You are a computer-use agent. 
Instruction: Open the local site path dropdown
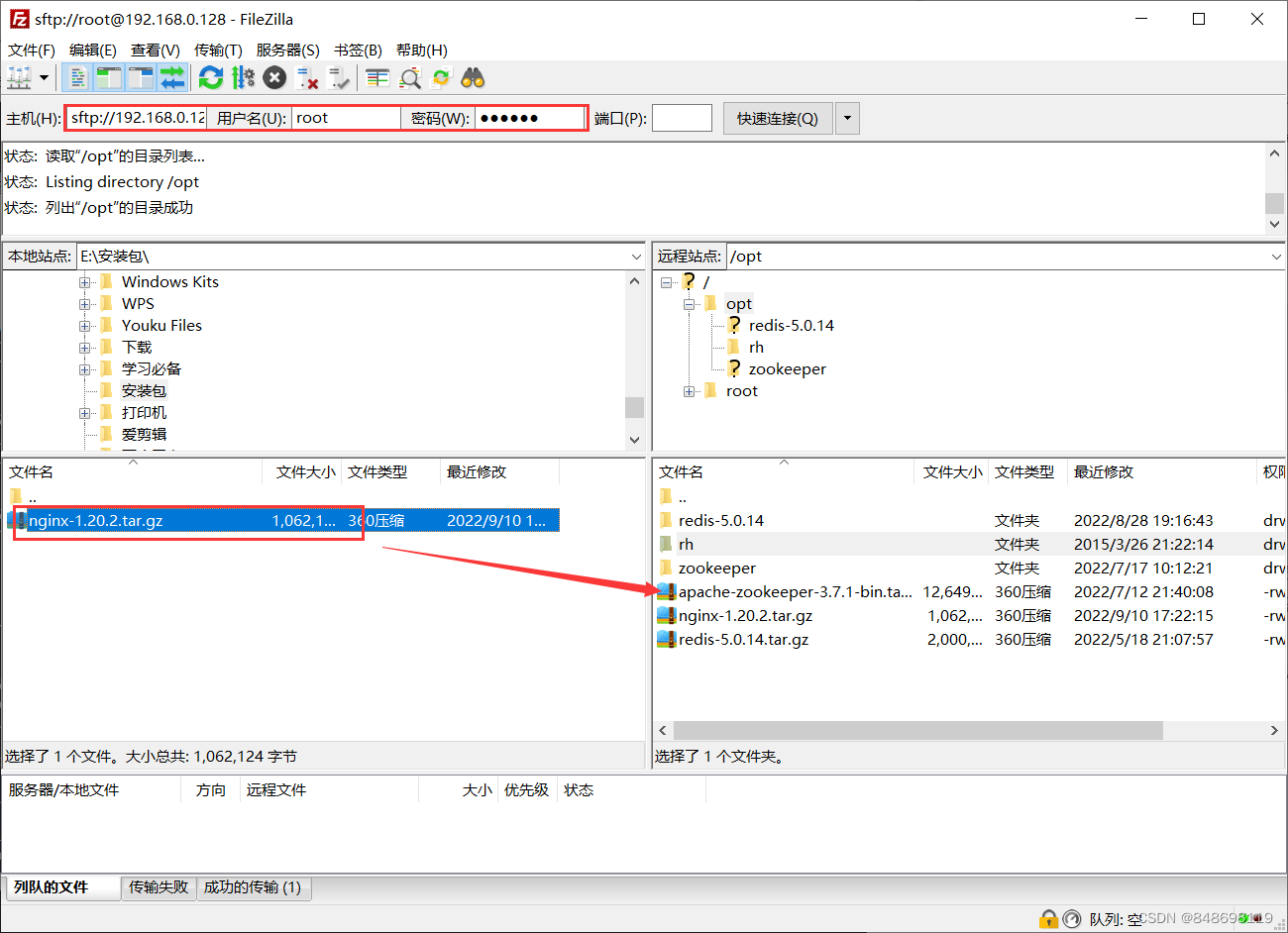click(636, 257)
